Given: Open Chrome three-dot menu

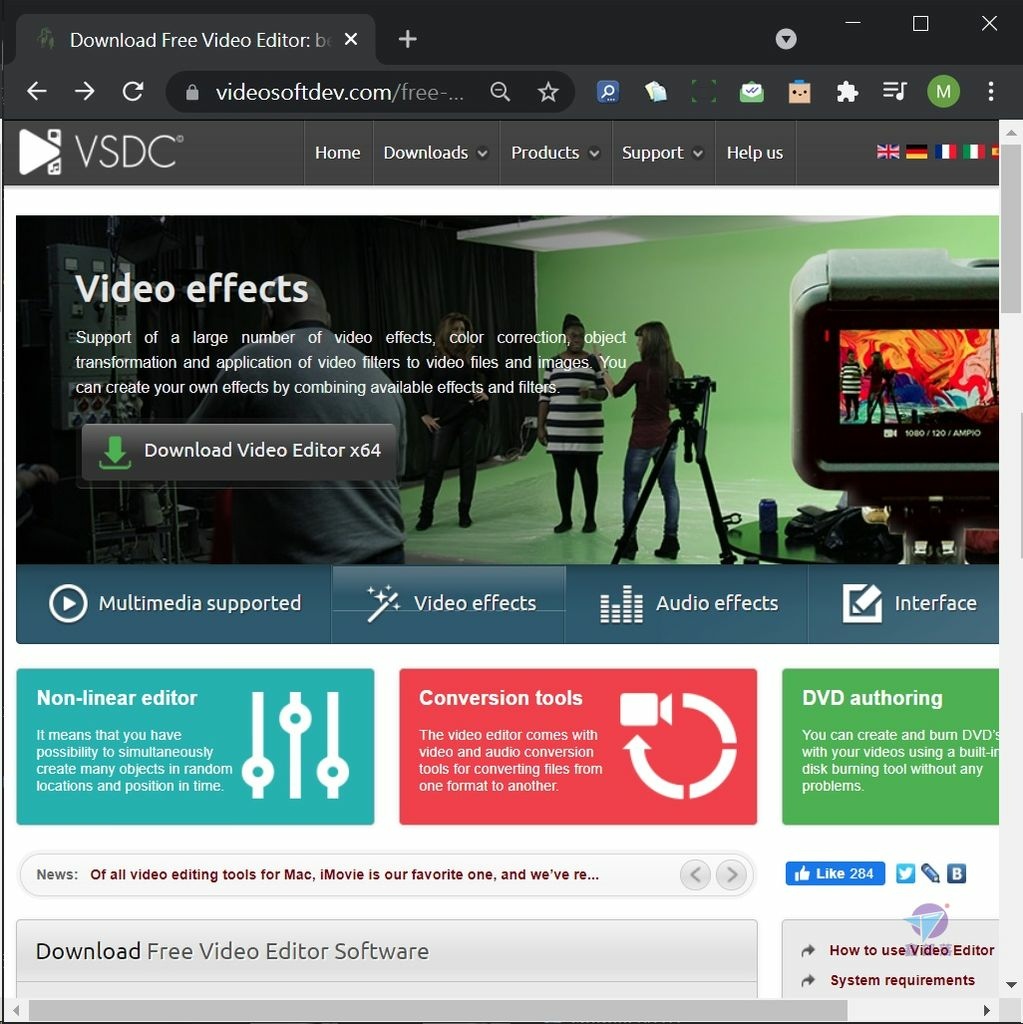Looking at the screenshot, I should tap(991, 91).
